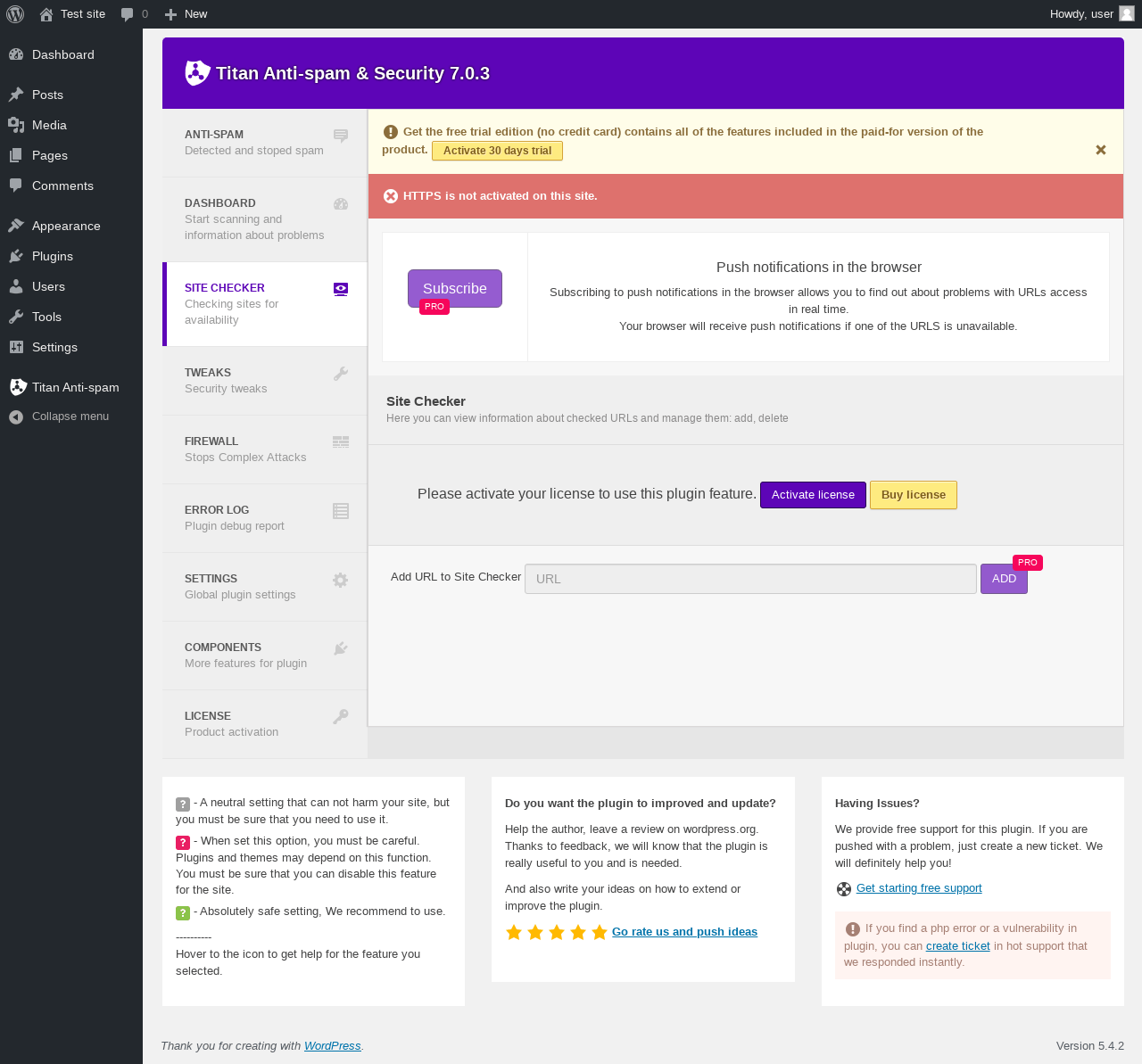
Task: Click the Site Checker eye monitor icon
Action: tap(341, 289)
